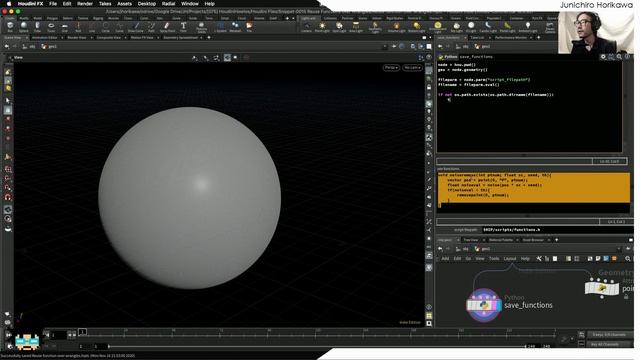Viewport: 640px width, 360px height.
Task: Open the No cam camera dropdown
Action: click(x=412, y=67)
